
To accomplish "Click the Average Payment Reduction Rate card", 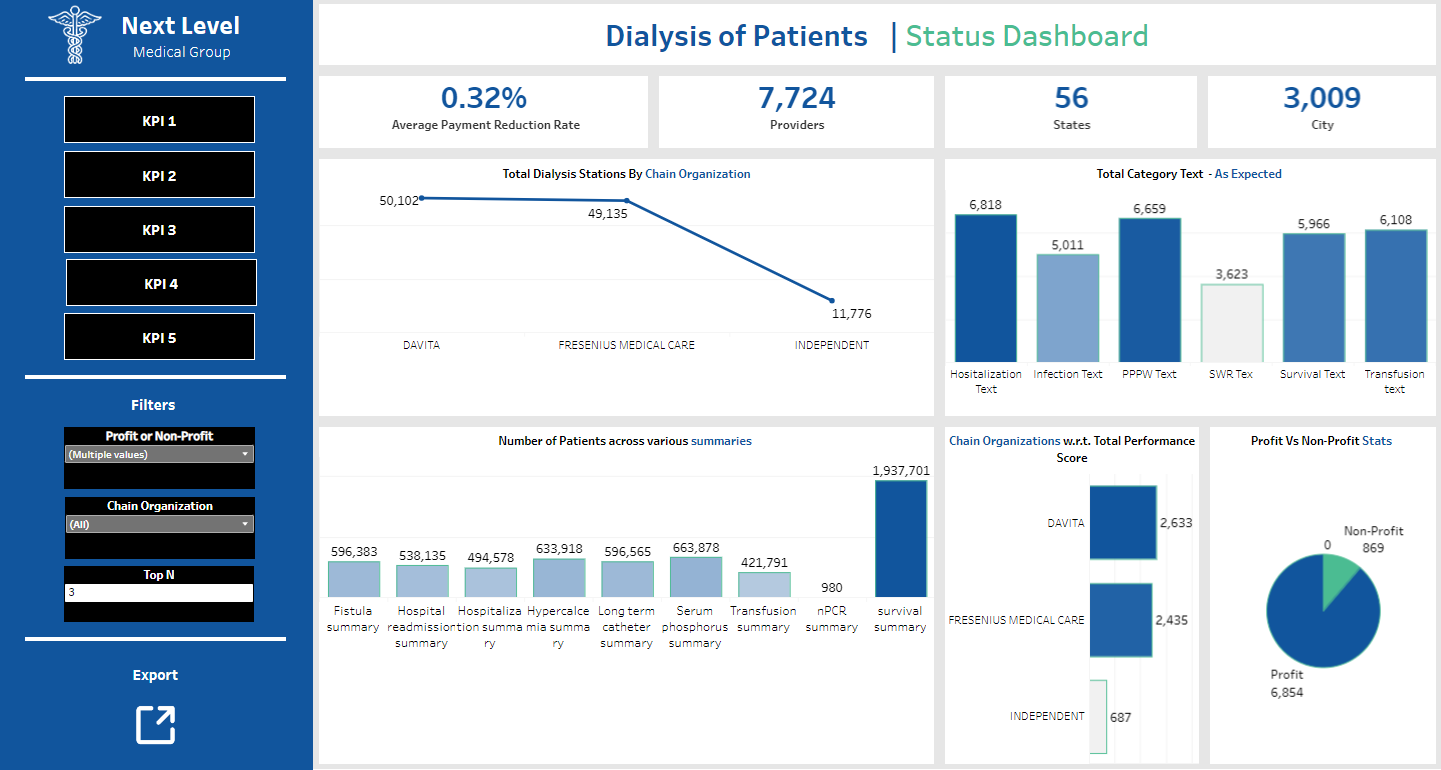I will pos(485,110).
